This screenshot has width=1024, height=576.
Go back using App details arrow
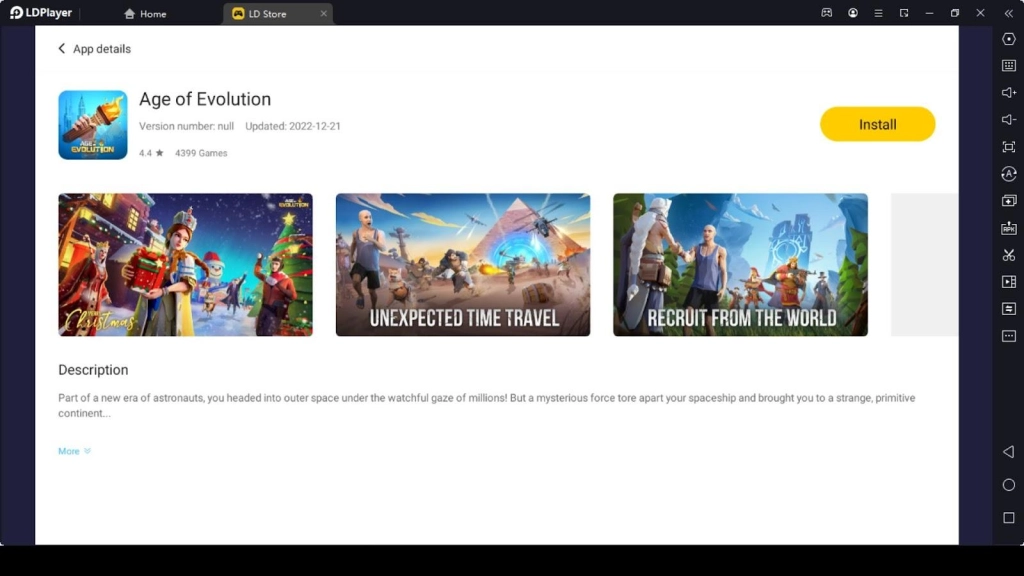(x=61, y=48)
